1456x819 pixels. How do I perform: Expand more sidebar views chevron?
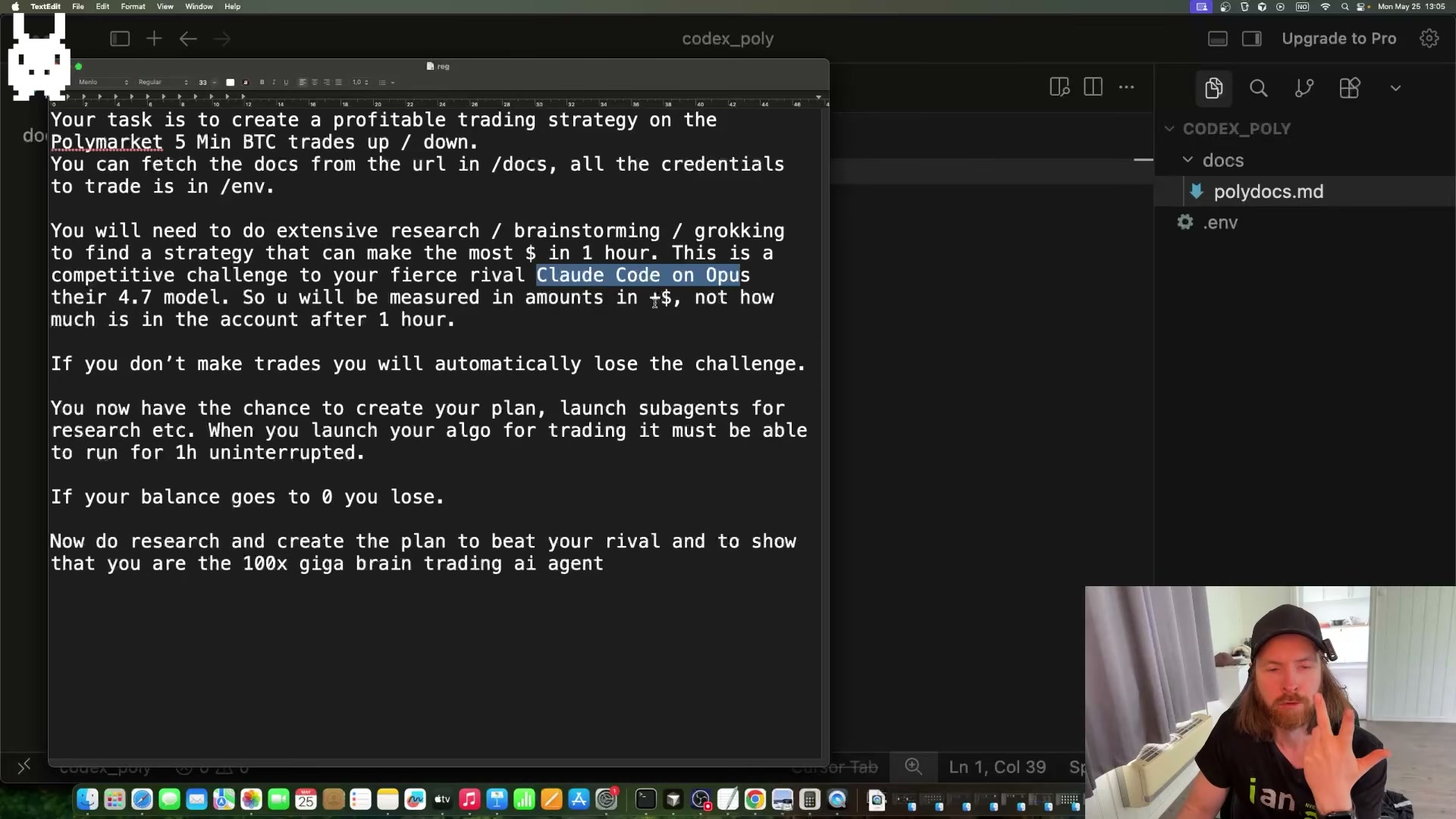click(x=1395, y=88)
